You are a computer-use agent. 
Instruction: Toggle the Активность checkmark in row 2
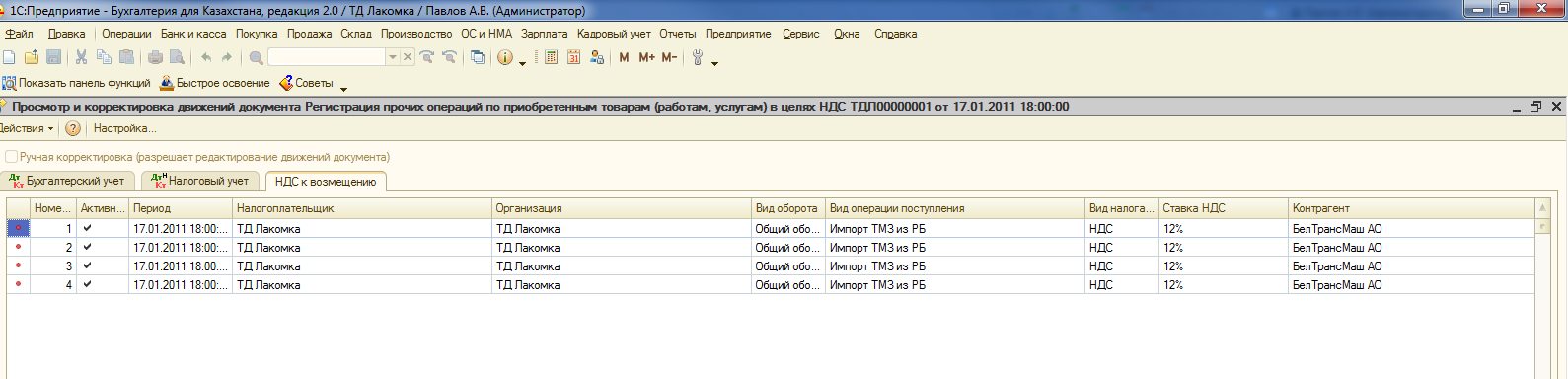pyautogui.click(x=88, y=247)
